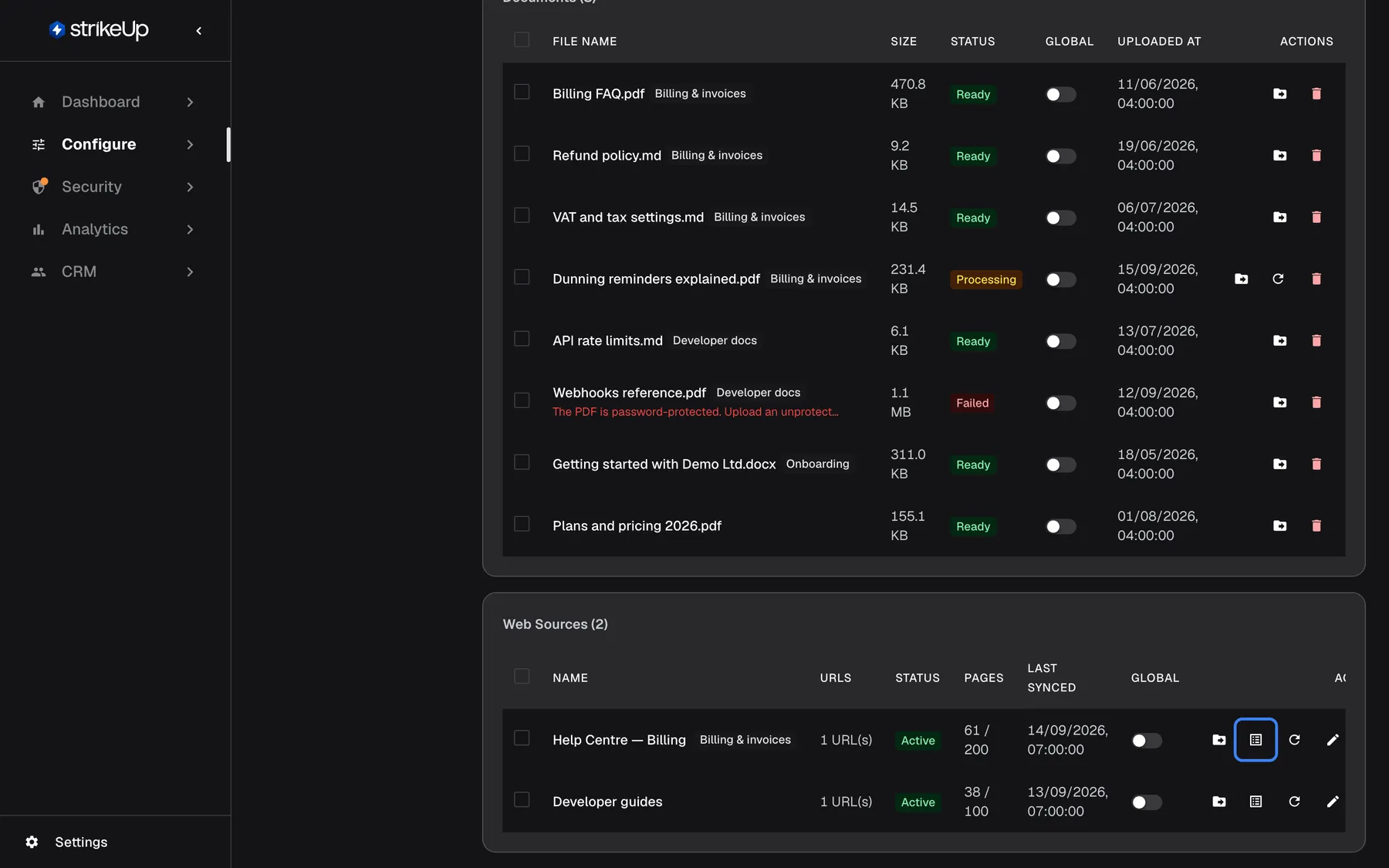The width and height of the screenshot is (1389, 868).
Task: View pages list for Developer guides
Action: [1256, 801]
